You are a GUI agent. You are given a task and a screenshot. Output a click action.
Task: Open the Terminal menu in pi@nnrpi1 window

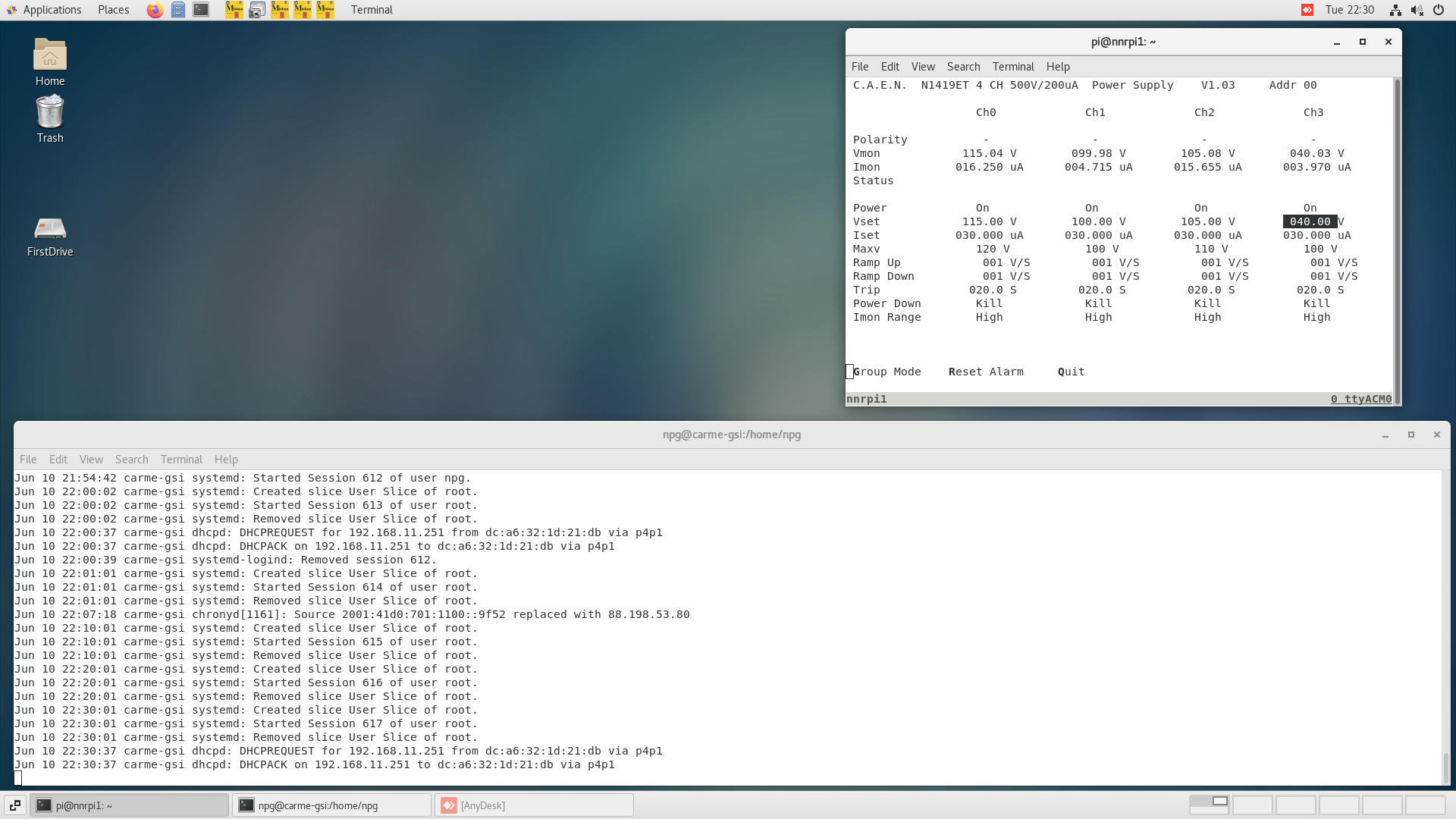(x=1013, y=67)
